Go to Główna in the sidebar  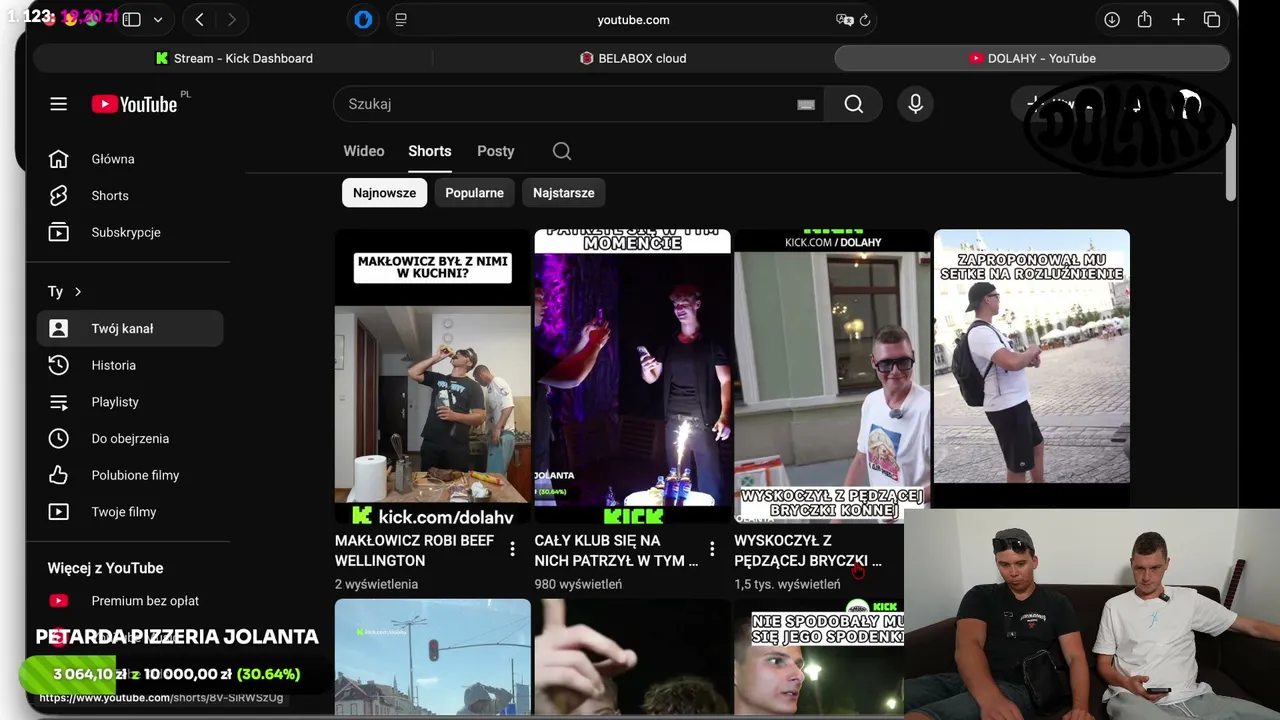click(x=130, y=159)
